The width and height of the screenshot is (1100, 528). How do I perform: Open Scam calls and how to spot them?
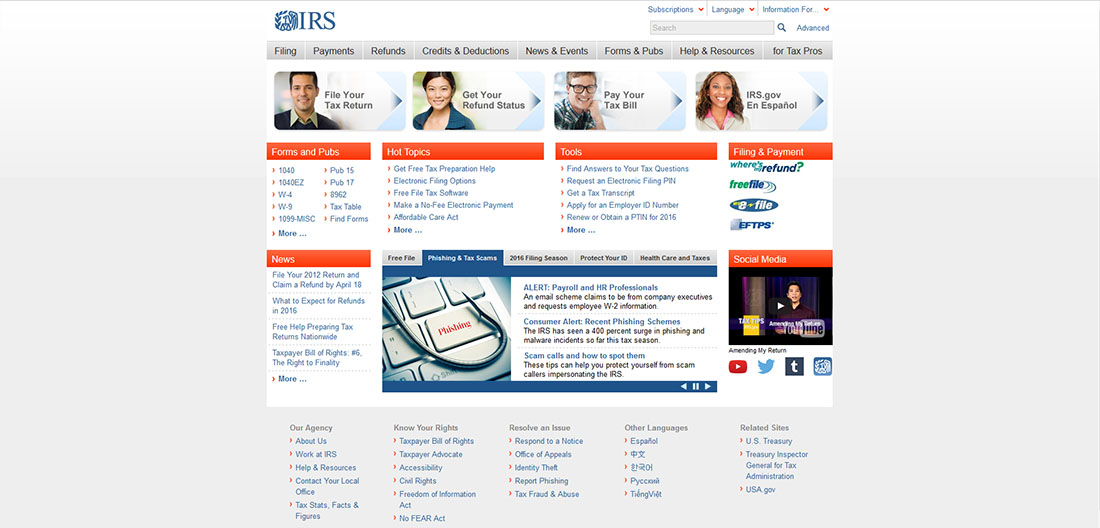coord(584,356)
